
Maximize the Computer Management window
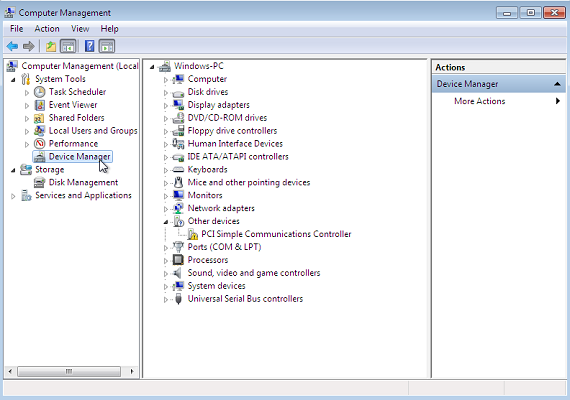(x=530, y=13)
